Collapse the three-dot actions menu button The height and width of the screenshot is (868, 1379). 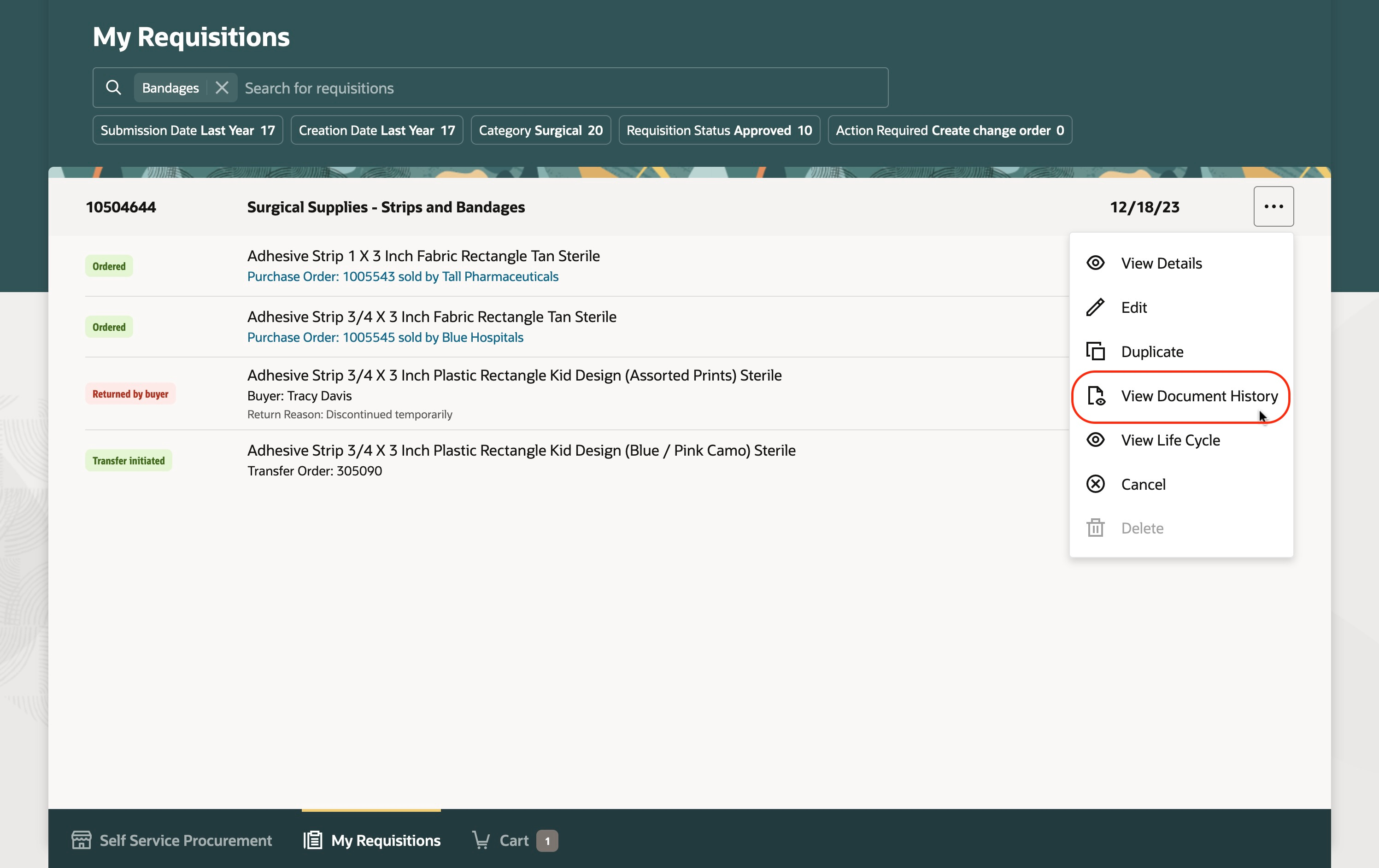click(x=1273, y=206)
